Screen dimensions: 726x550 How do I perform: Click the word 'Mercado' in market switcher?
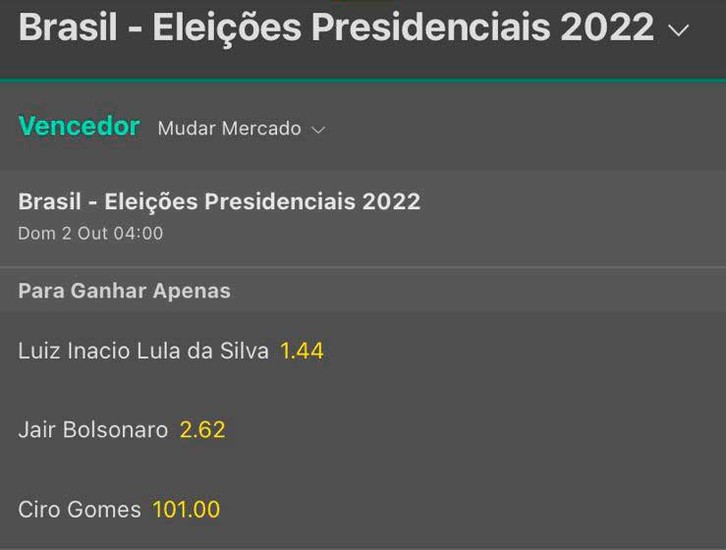point(264,129)
